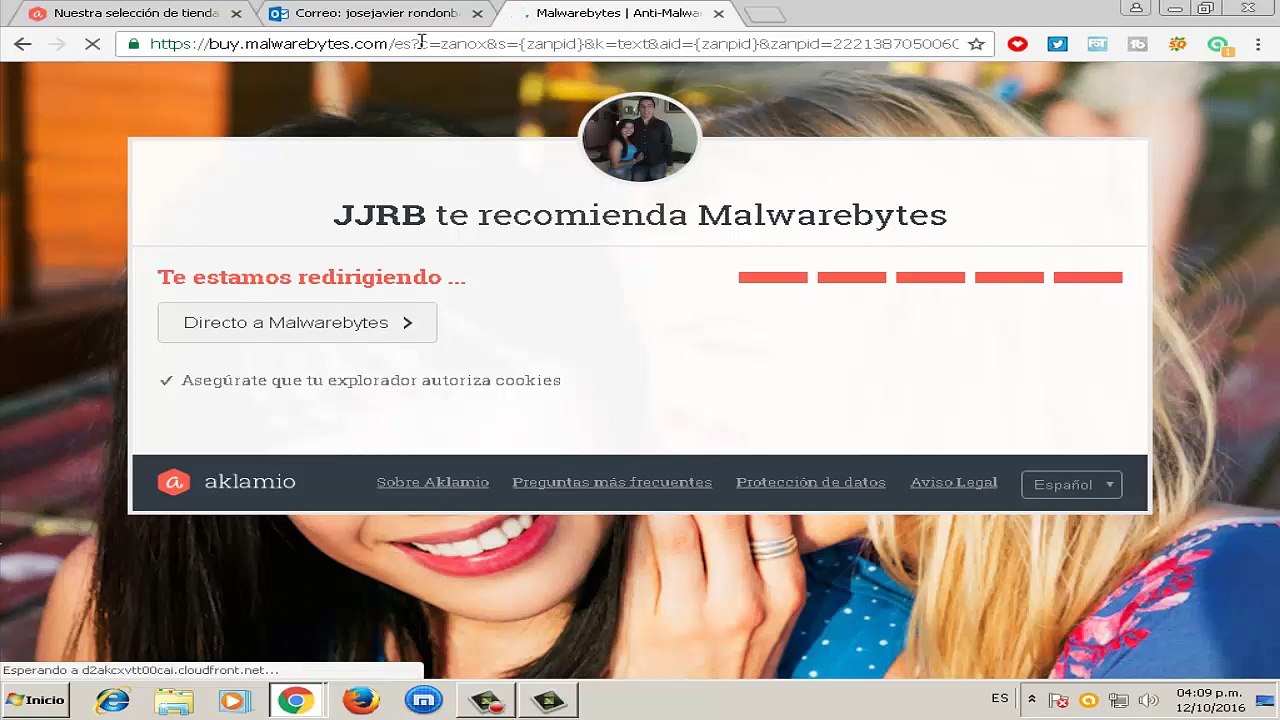Open the volume speaker tray icon

pyautogui.click(x=1148, y=701)
